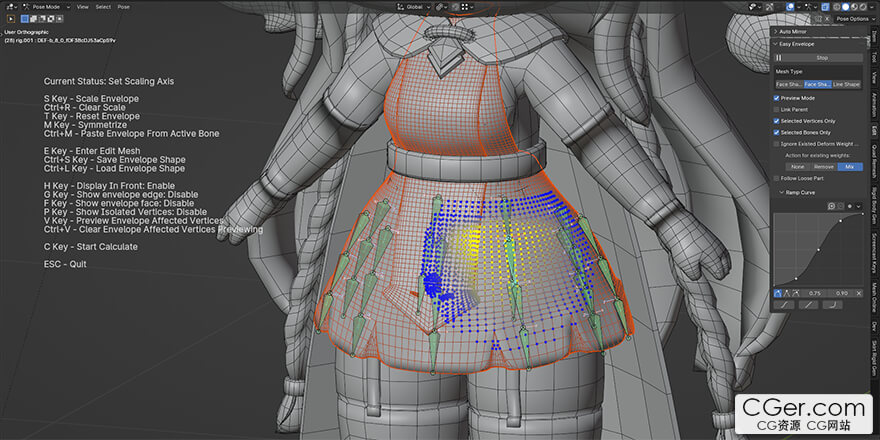880x440 pixels.
Task: Open the editor type menu icon
Action: [10, 6]
